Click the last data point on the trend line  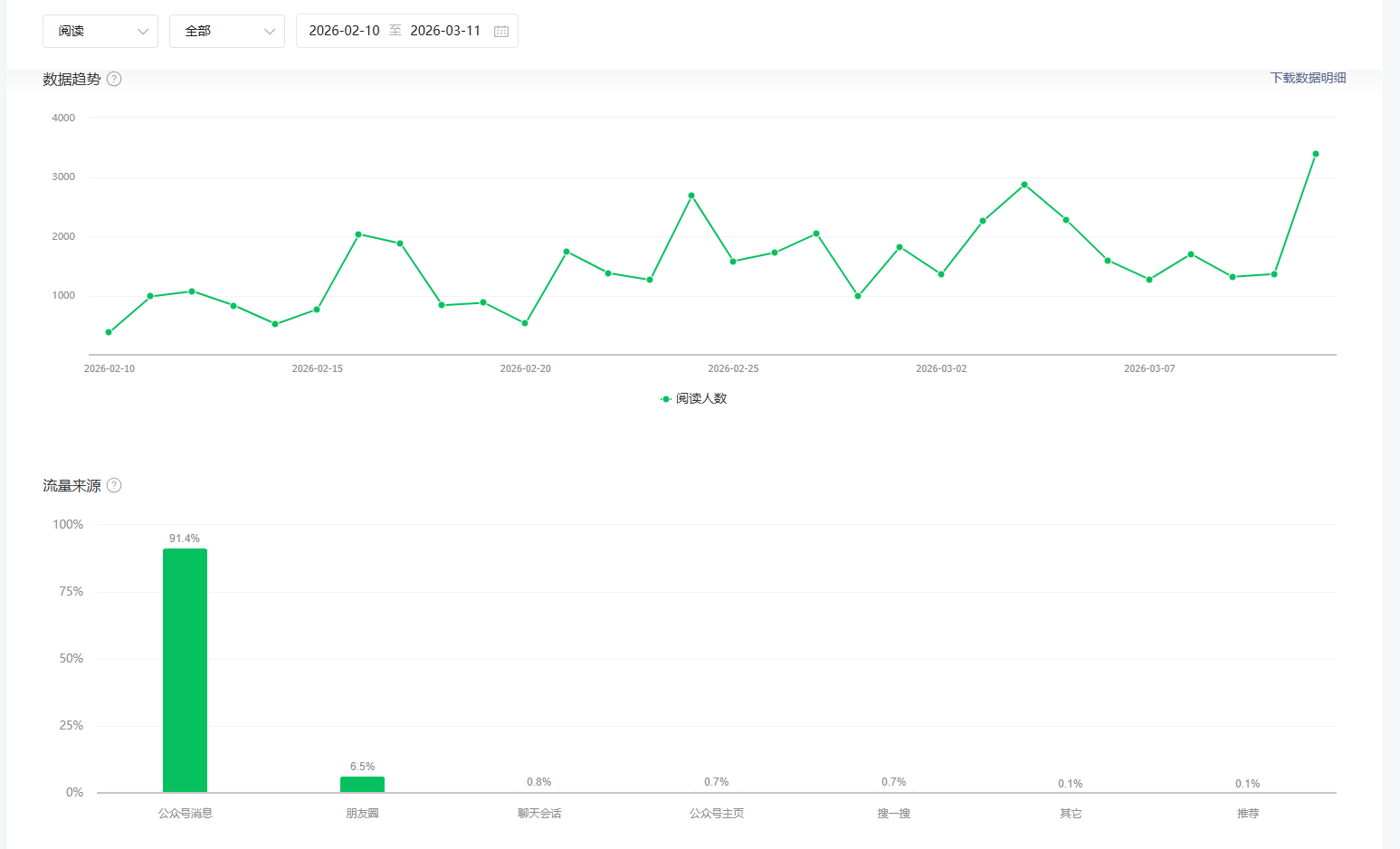pos(1315,154)
